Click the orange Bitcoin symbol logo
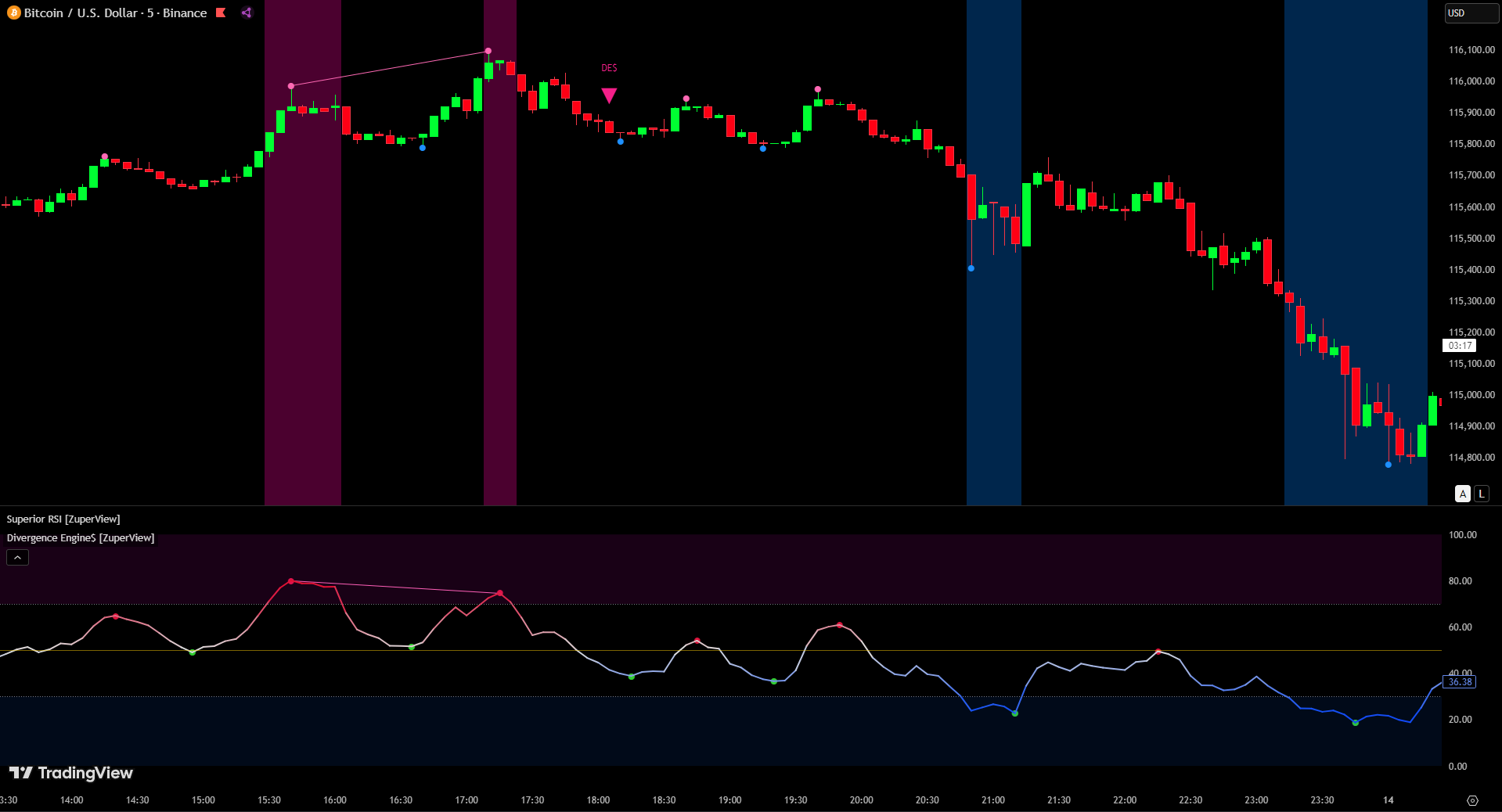 13,13
